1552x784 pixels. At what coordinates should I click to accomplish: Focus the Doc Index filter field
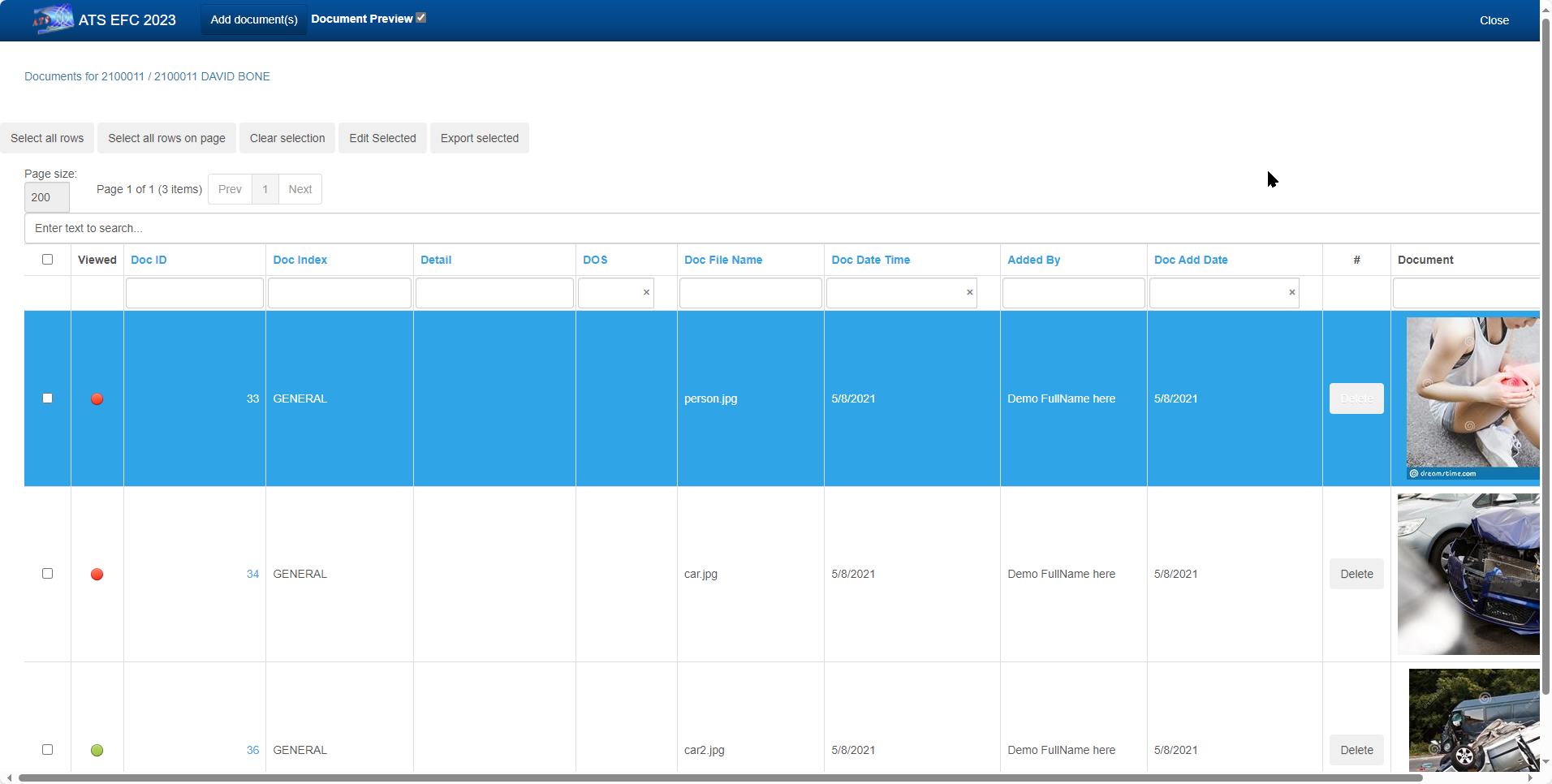(x=339, y=293)
